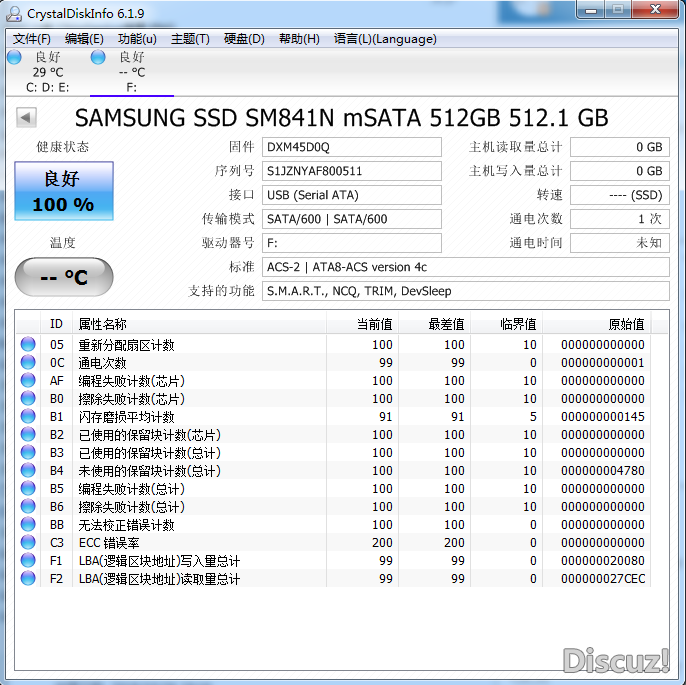Select the 闪存磨损平均计数 attribute name
This screenshot has width=686, height=685.
pos(126,417)
